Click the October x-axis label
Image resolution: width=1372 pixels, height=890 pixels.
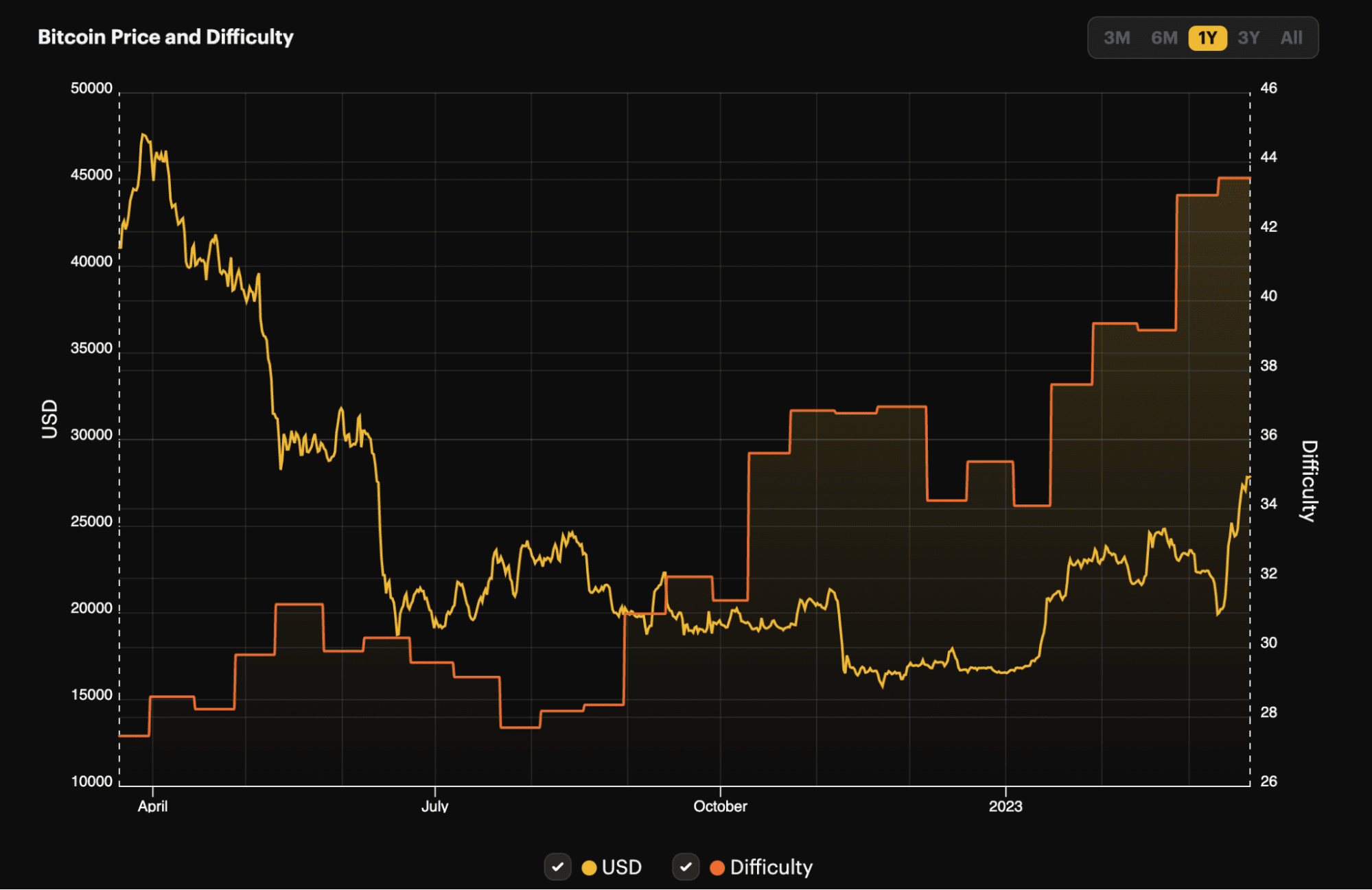pos(720,806)
